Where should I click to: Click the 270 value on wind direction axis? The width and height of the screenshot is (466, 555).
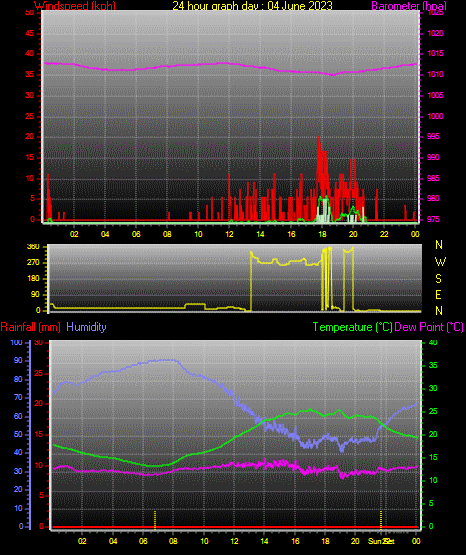pos(33,263)
